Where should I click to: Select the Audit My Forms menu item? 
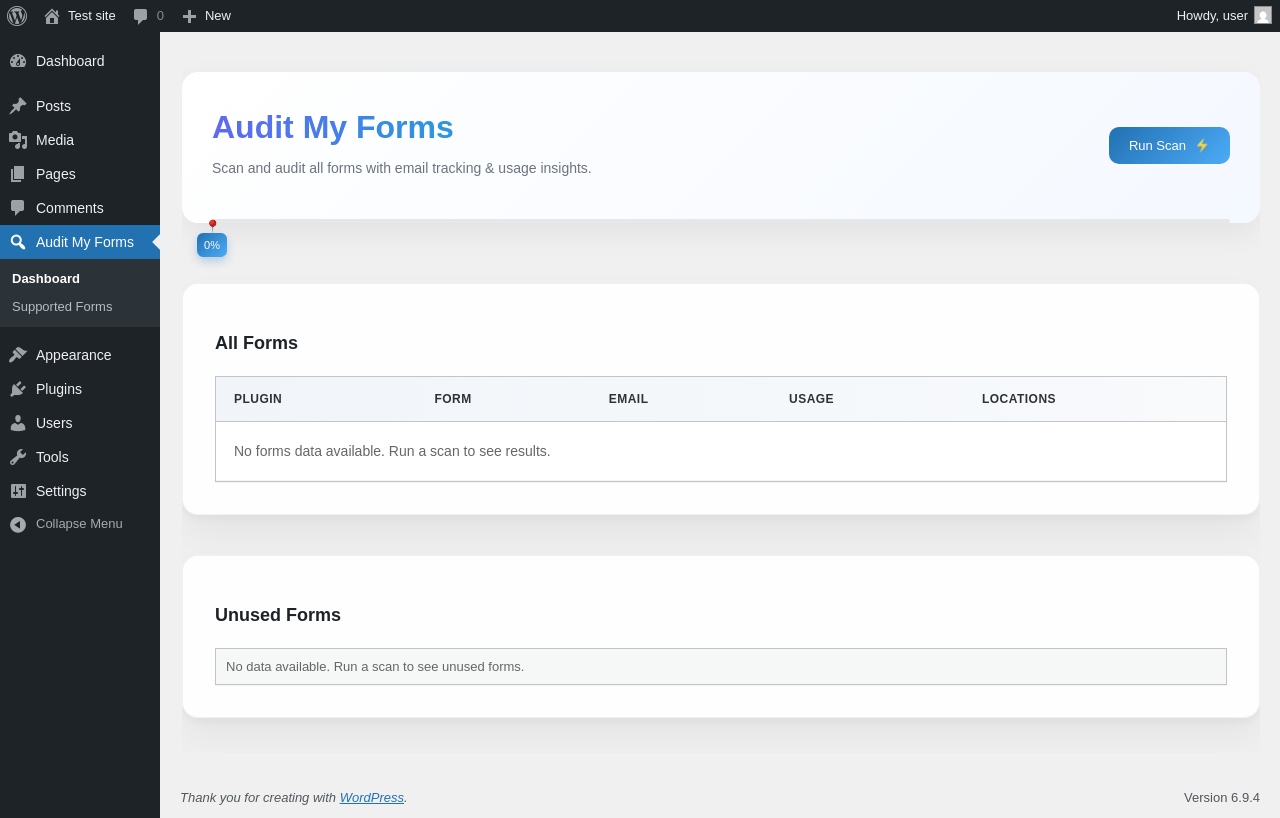[80, 242]
